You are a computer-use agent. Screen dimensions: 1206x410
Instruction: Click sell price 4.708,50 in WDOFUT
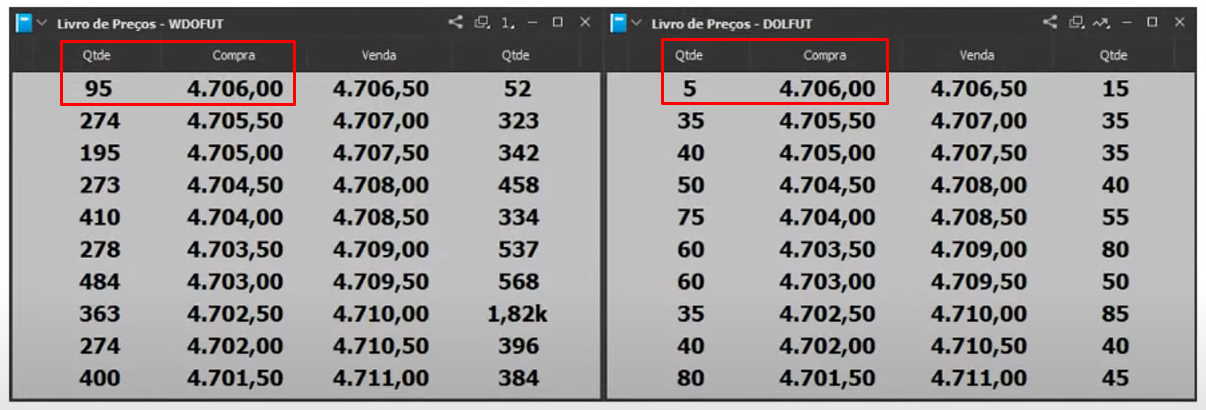381,217
